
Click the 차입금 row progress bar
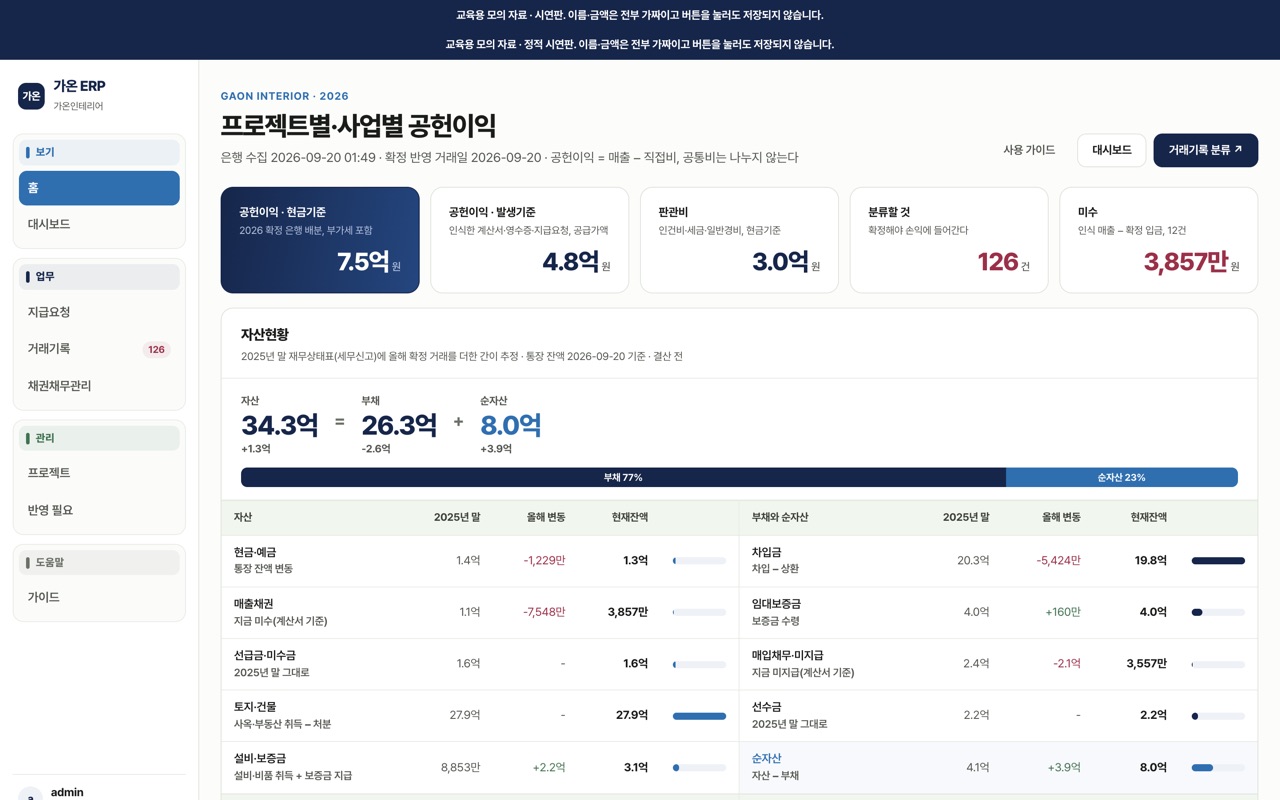(1218, 561)
